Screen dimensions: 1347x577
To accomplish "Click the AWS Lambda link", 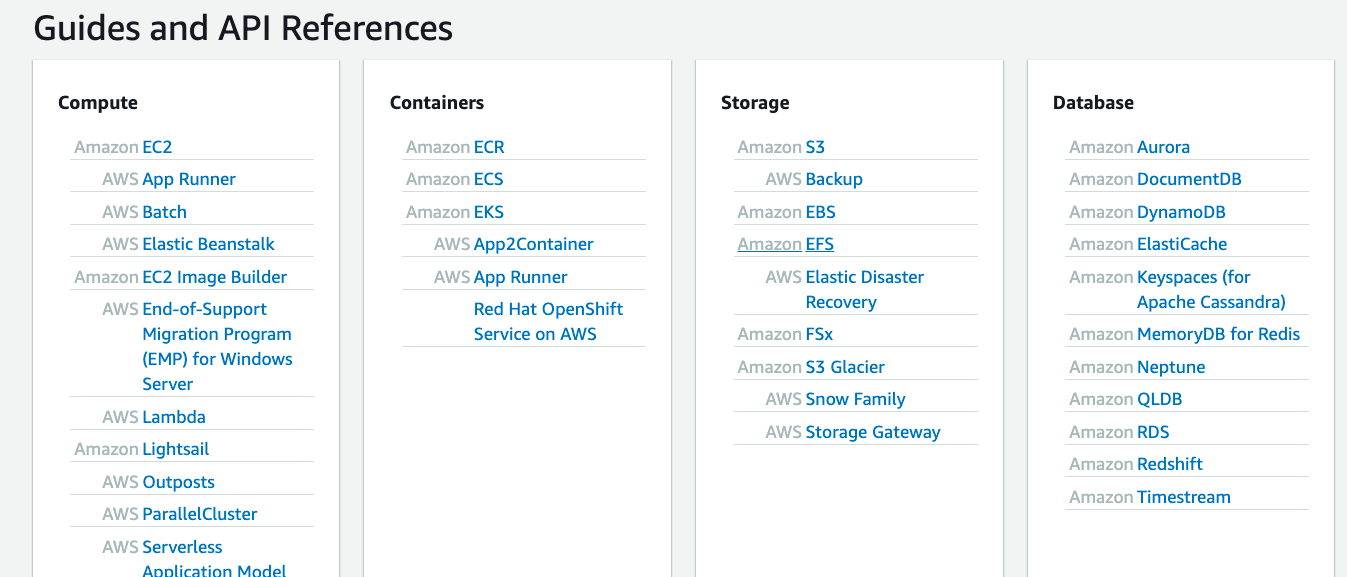I will point(173,417).
